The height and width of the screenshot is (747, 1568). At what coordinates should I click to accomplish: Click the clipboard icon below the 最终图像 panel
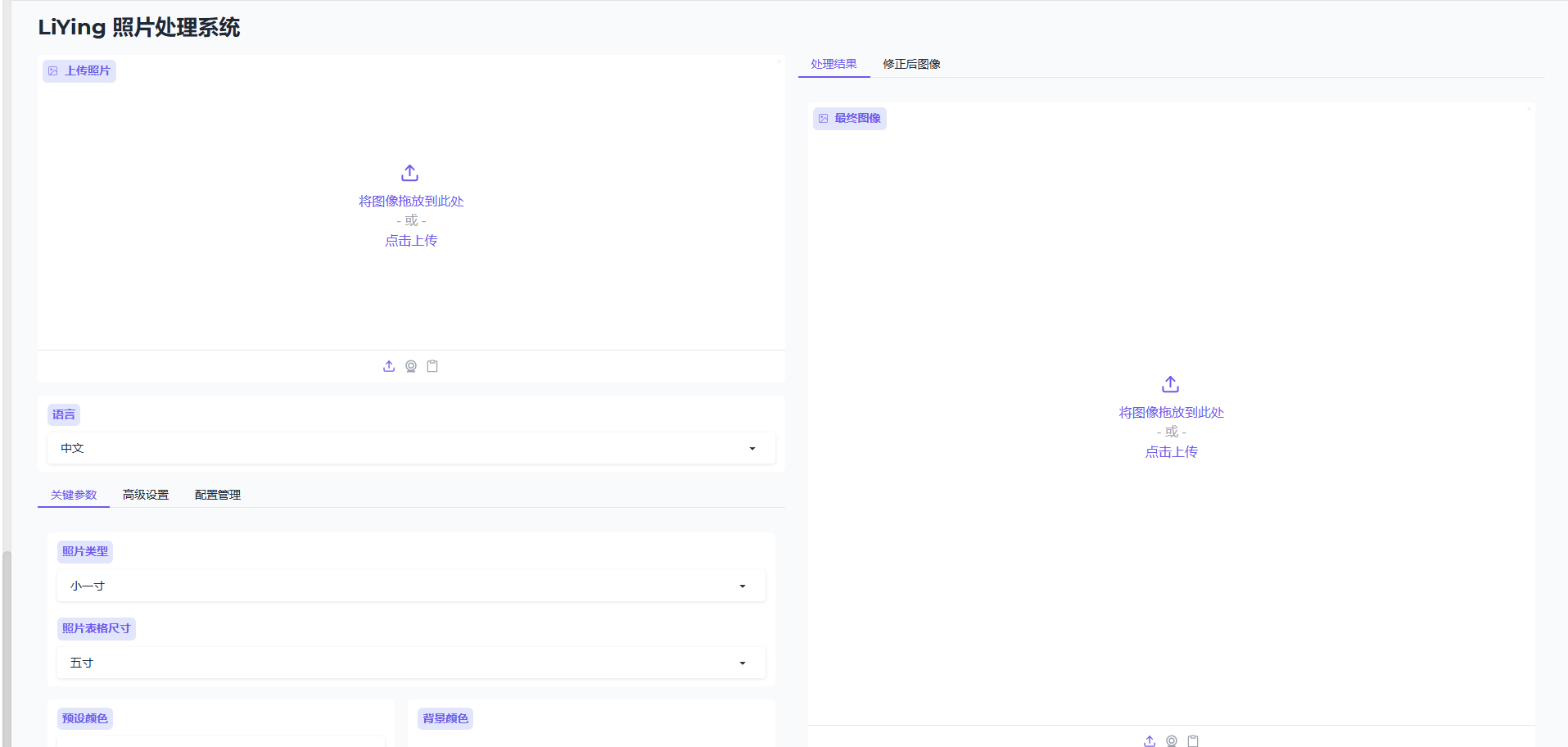point(1193,740)
